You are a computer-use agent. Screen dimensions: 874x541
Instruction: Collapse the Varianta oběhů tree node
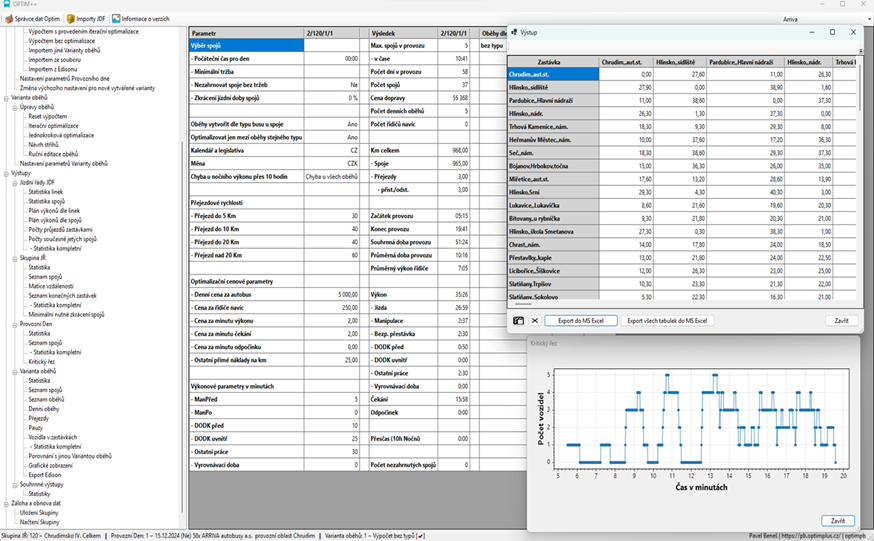[x=5, y=98]
